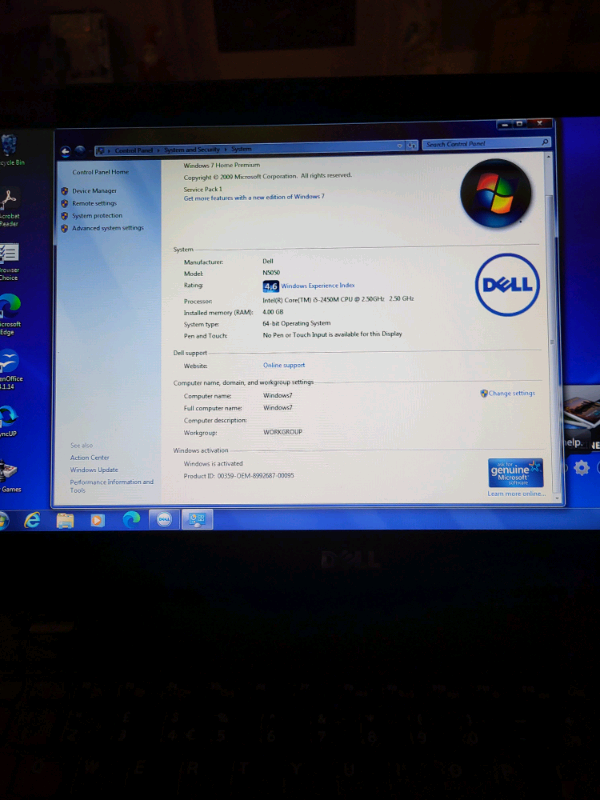The height and width of the screenshot is (800, 600).
Task: Select SyncUP desktop icon
Action: click(8, 421)
